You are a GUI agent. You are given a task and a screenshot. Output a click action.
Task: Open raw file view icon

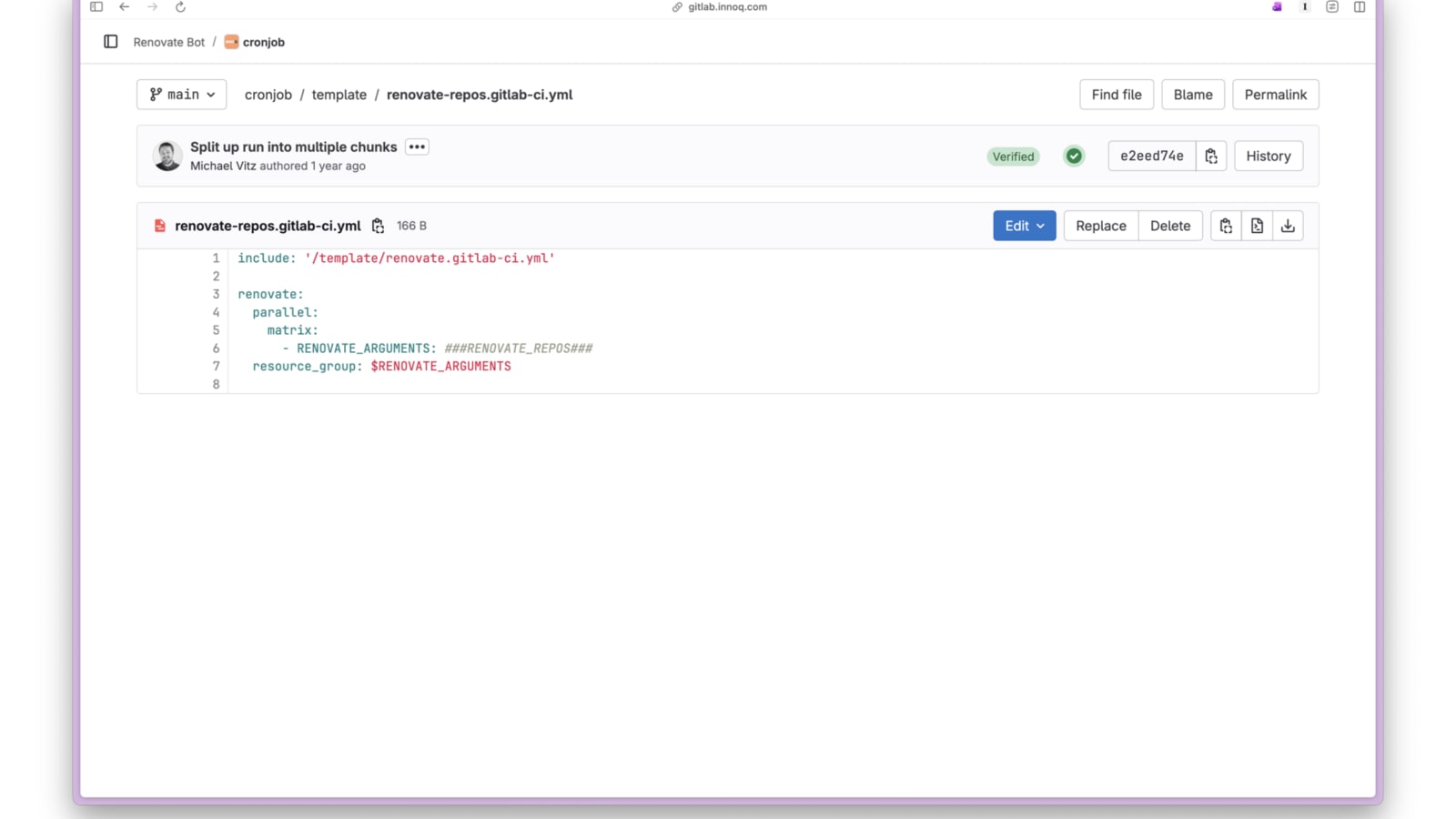1257,226
